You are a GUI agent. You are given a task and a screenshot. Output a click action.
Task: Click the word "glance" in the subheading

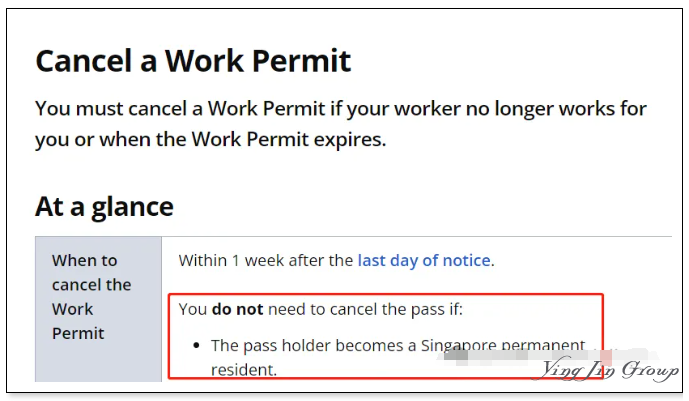pos(132,207)
